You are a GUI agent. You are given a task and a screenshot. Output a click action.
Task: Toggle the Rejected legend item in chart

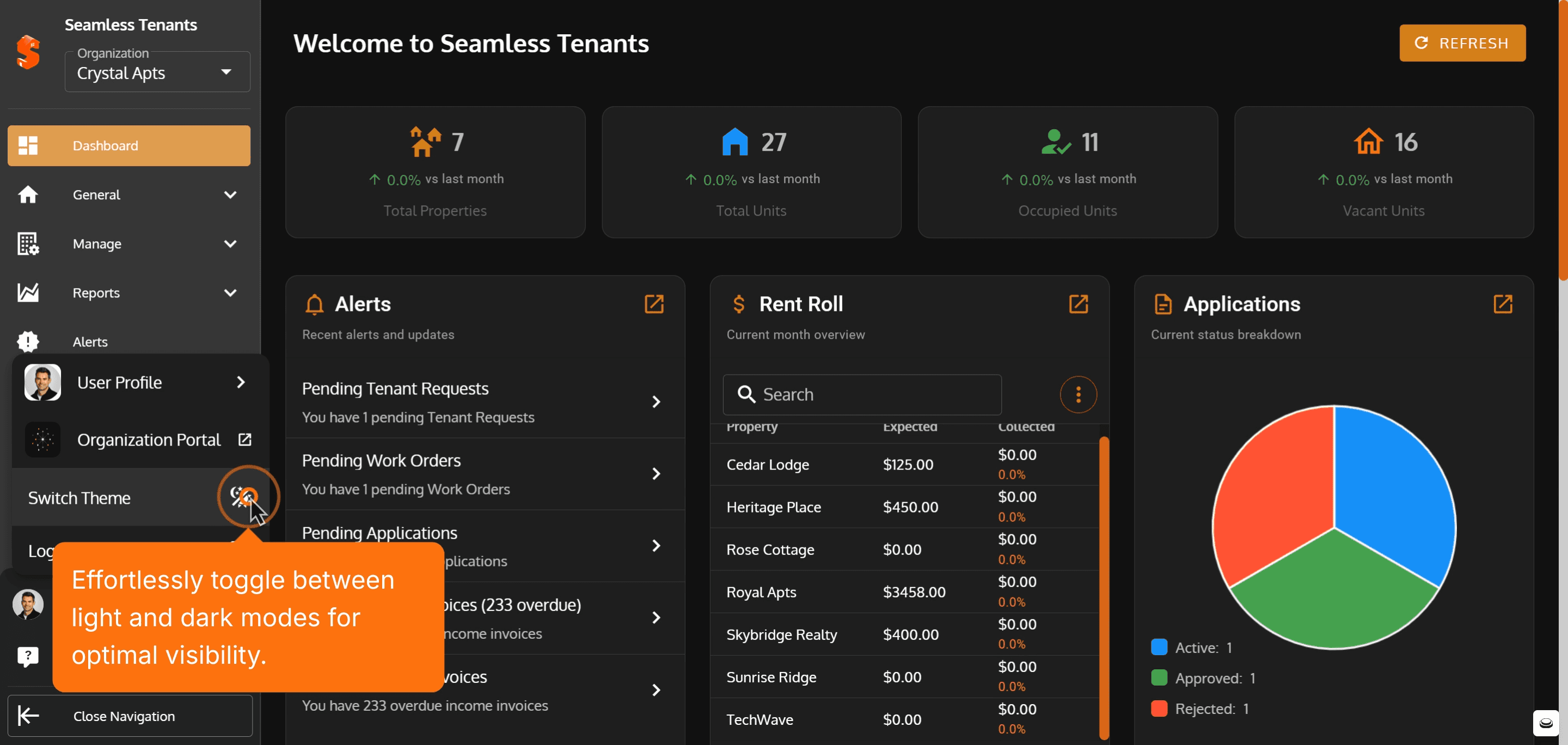(x=1200, y=709)
